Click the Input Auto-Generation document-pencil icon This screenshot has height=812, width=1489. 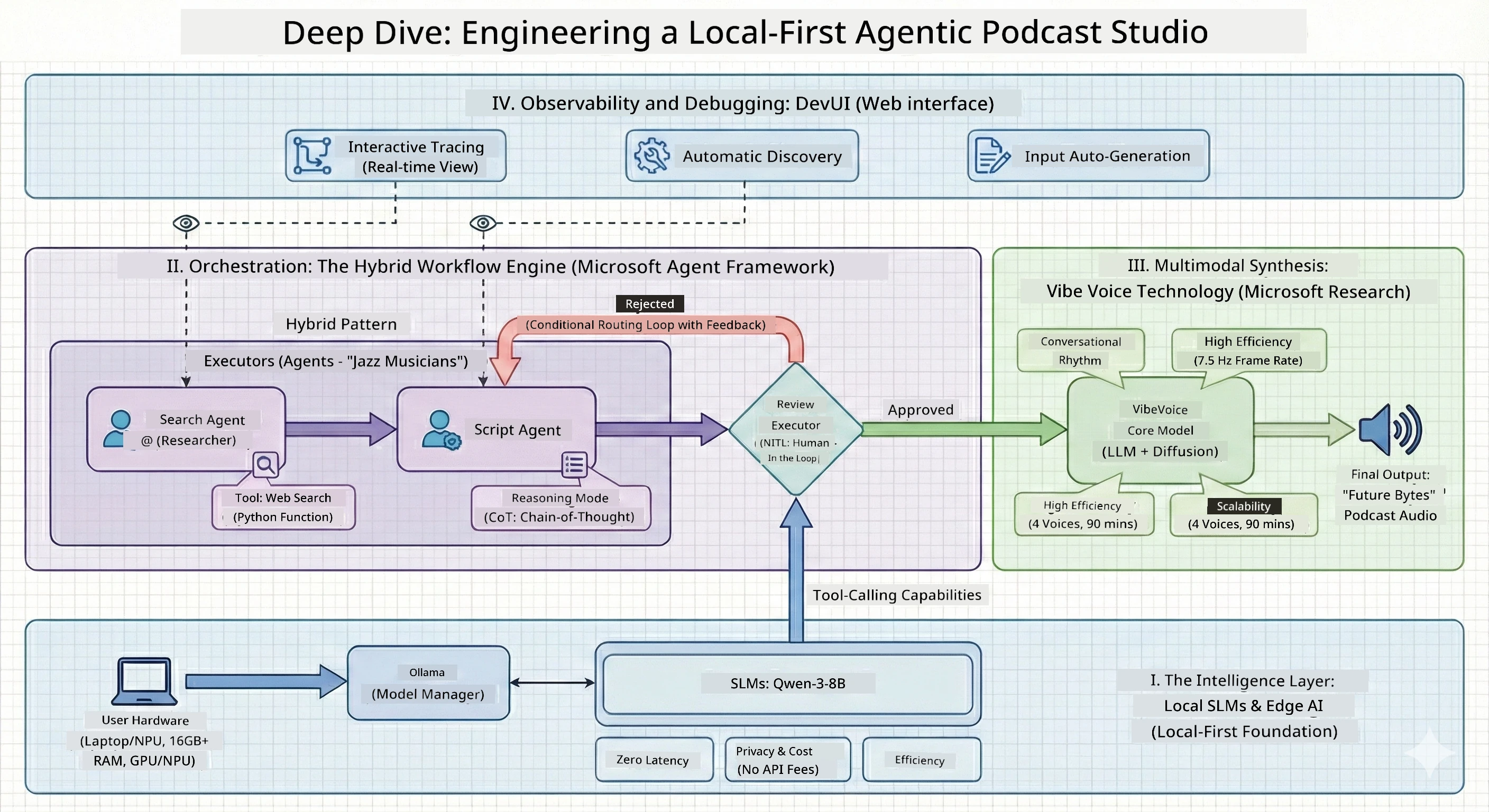(x=992, y=155)
